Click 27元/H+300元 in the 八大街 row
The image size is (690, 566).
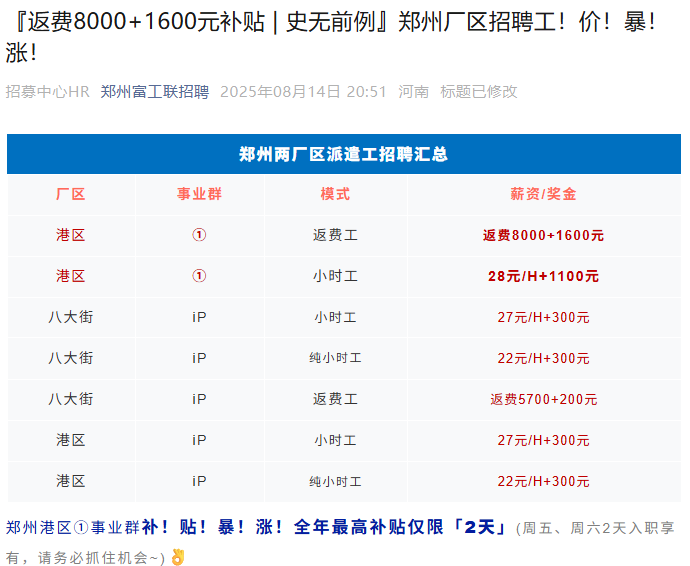543,318
